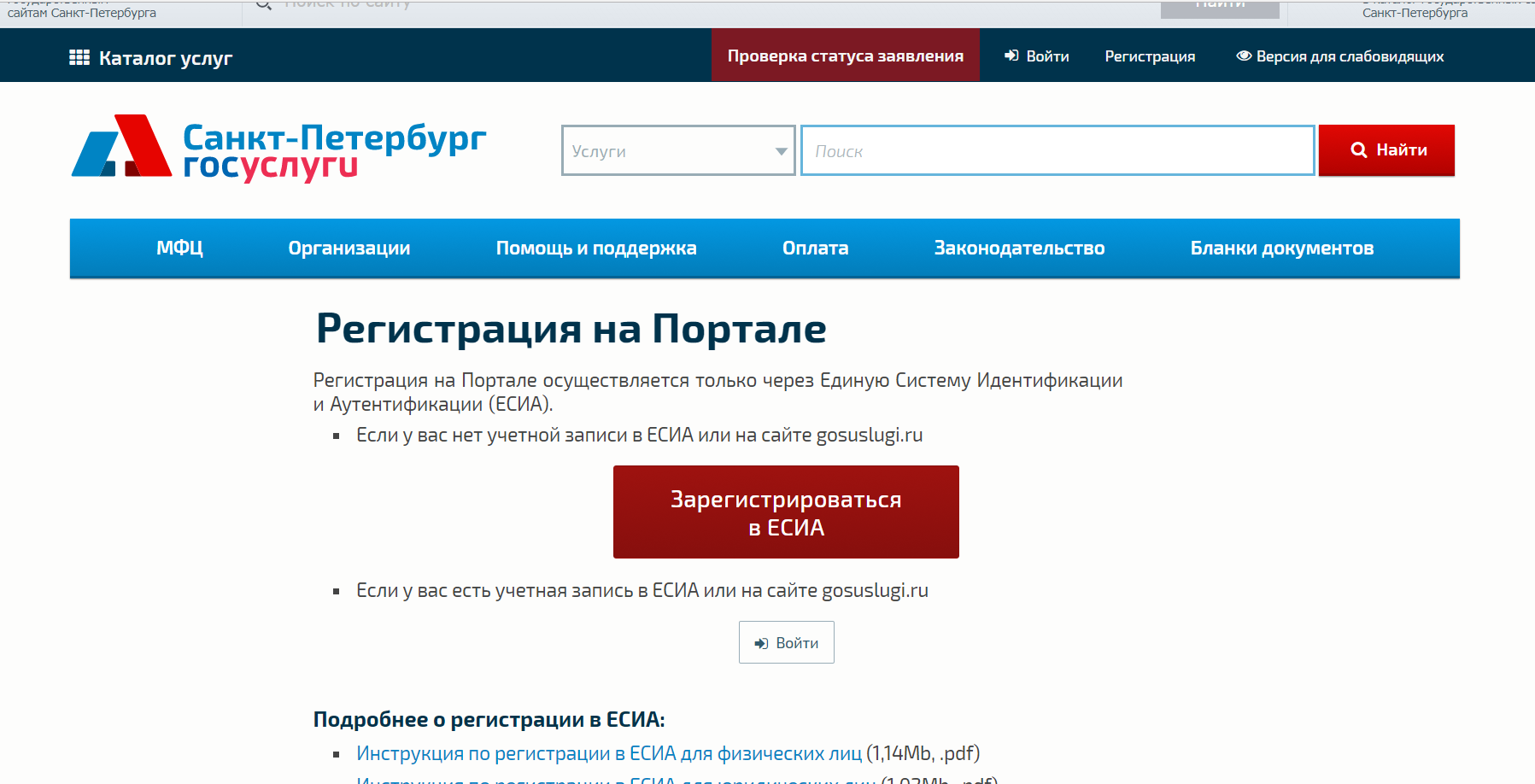Click the Регистрация на Портале heading
1535x784 pixels.
click(x=571, y=329)
